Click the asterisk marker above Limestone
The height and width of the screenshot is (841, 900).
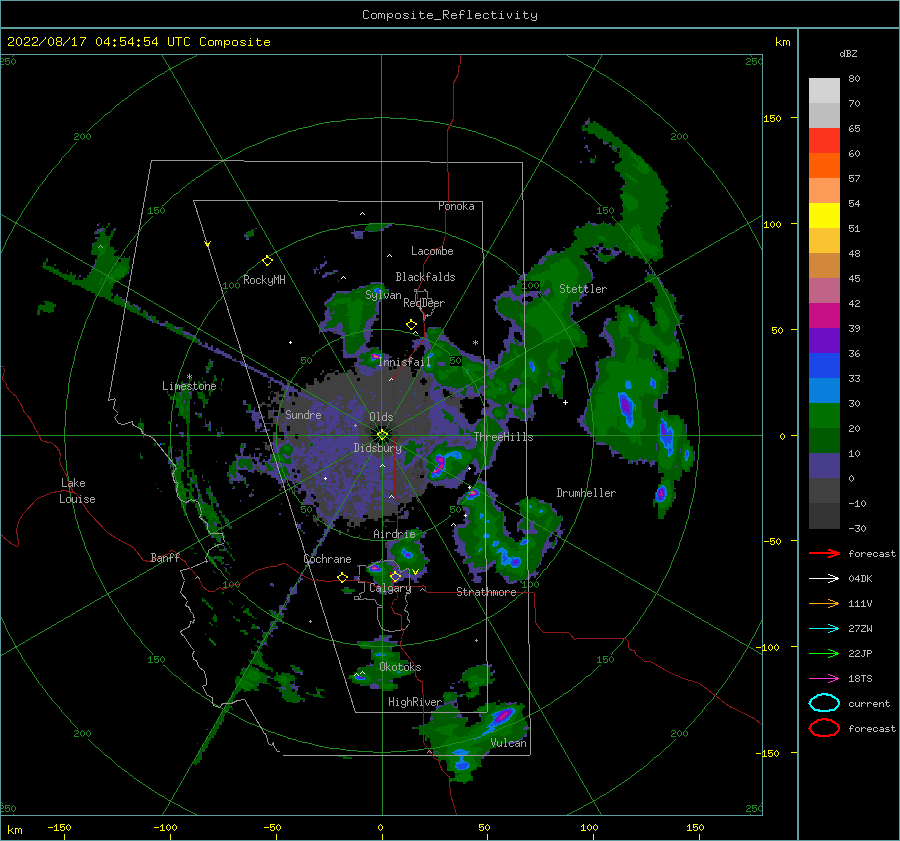189,377
